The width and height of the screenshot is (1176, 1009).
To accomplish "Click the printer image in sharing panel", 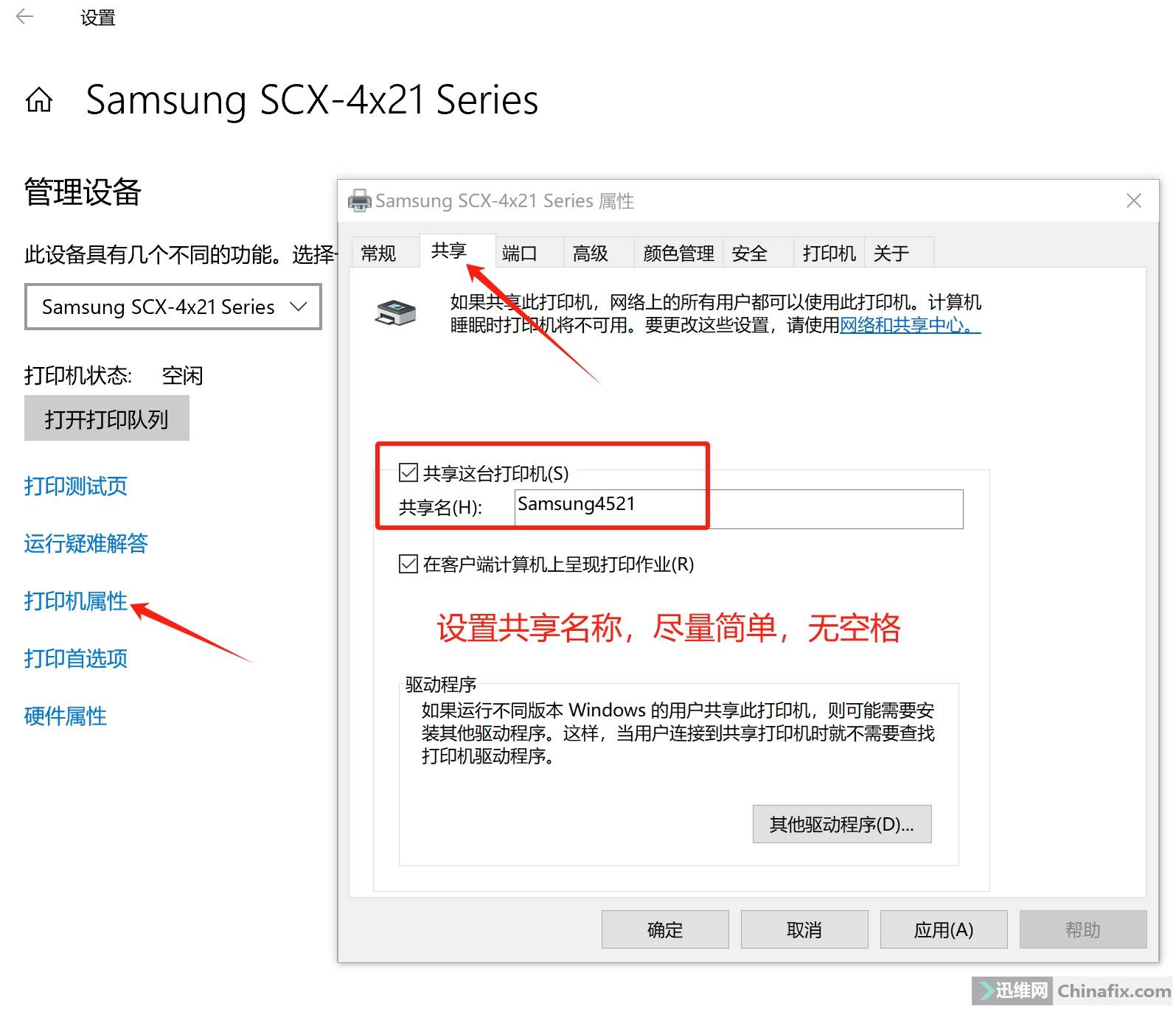I will [396, 313].
